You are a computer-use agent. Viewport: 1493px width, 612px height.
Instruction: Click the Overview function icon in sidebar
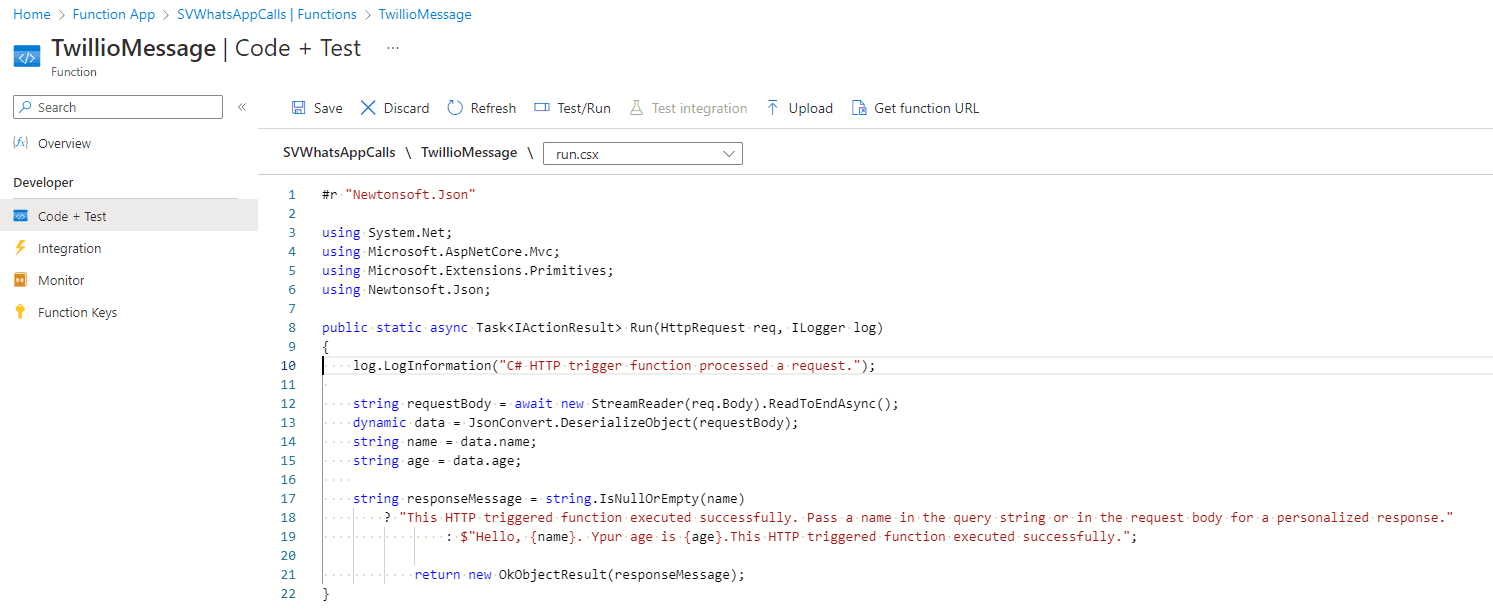[x=20, y=143]
